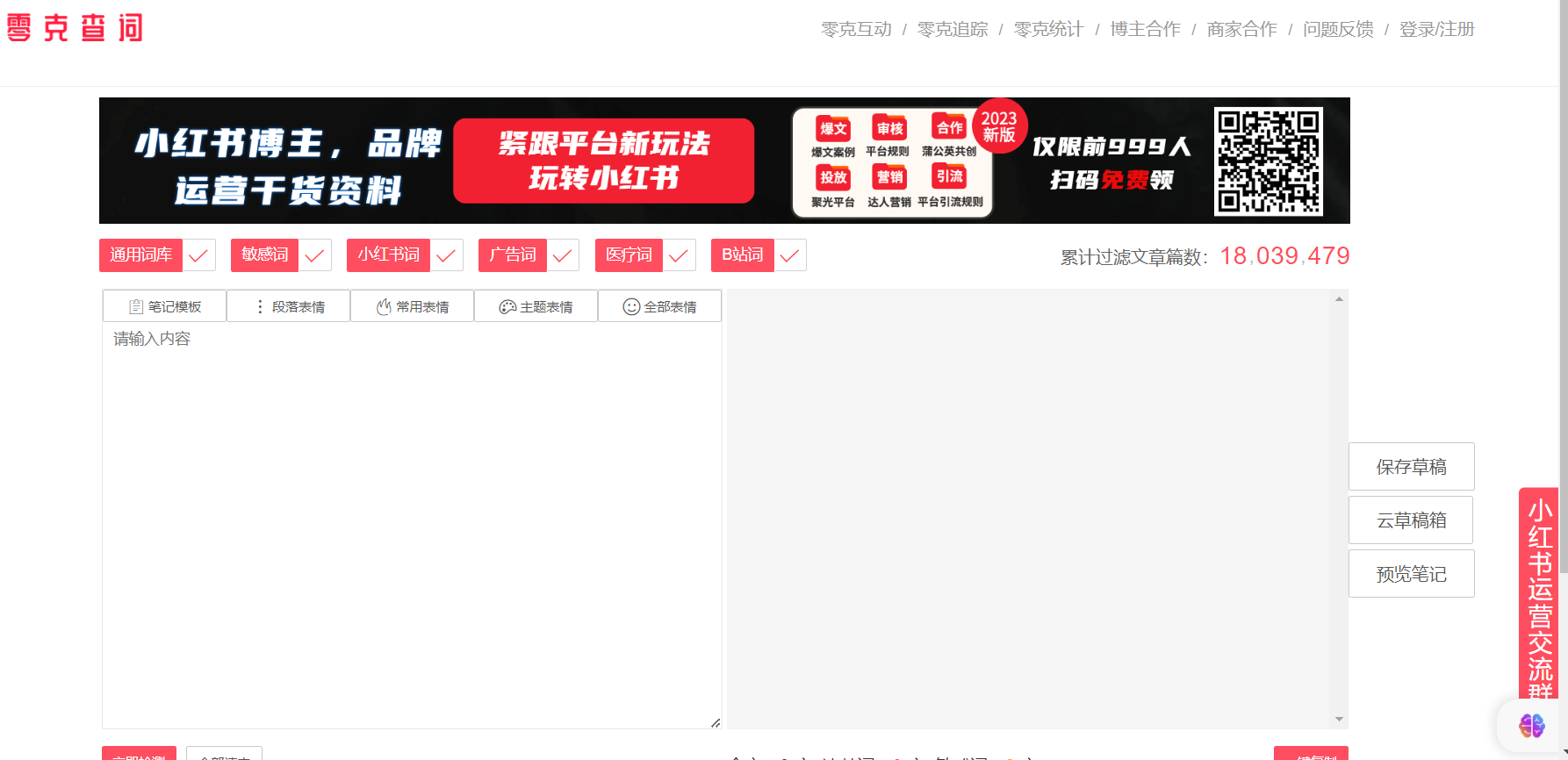Image resolution: width=1568 pixels, height=760 pixels.
Task: Toggle the B站词 checkbox
Action: pyautogui.click(x=789, y=255)
